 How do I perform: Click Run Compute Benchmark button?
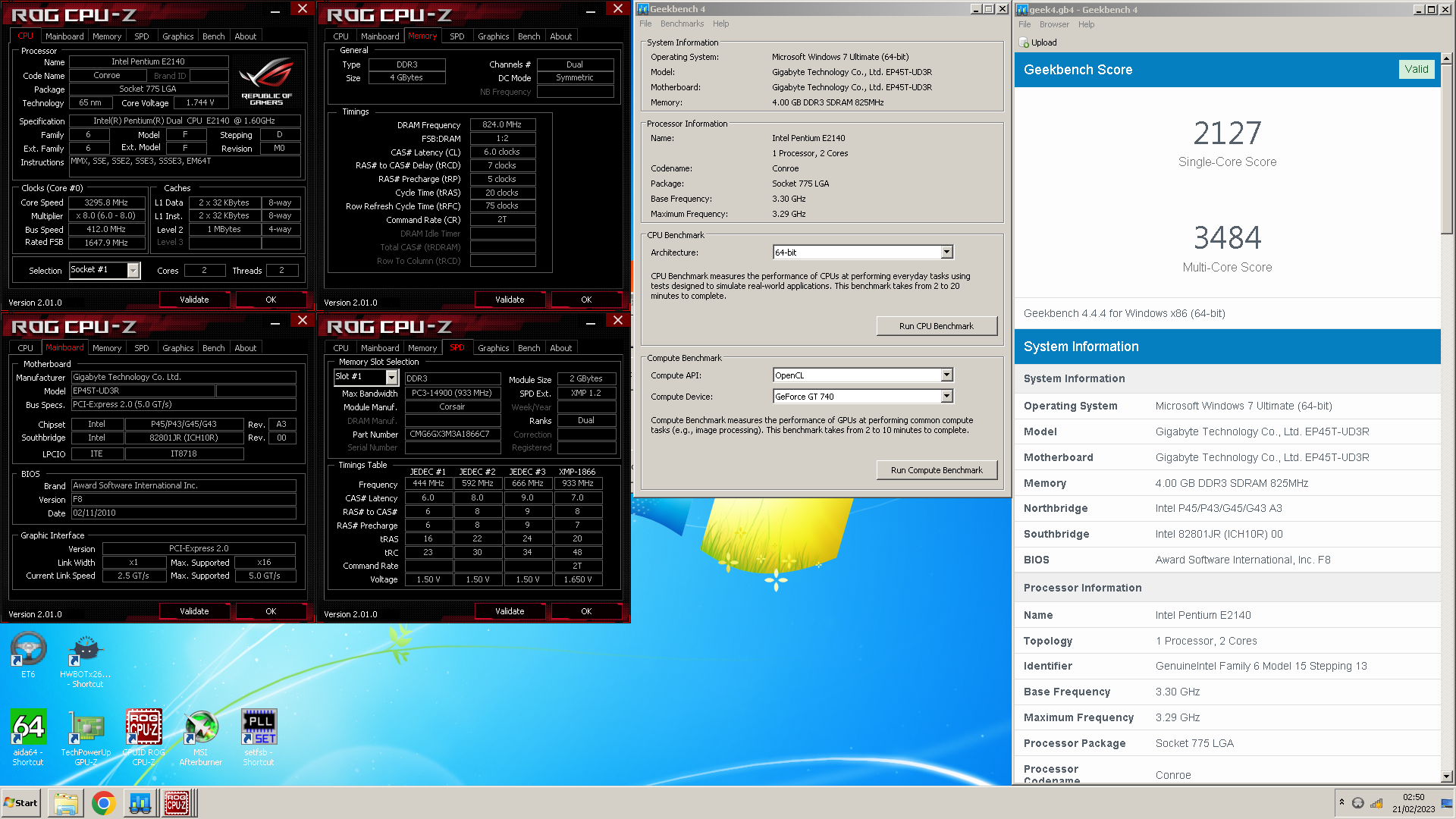click(x=937, y=470)
